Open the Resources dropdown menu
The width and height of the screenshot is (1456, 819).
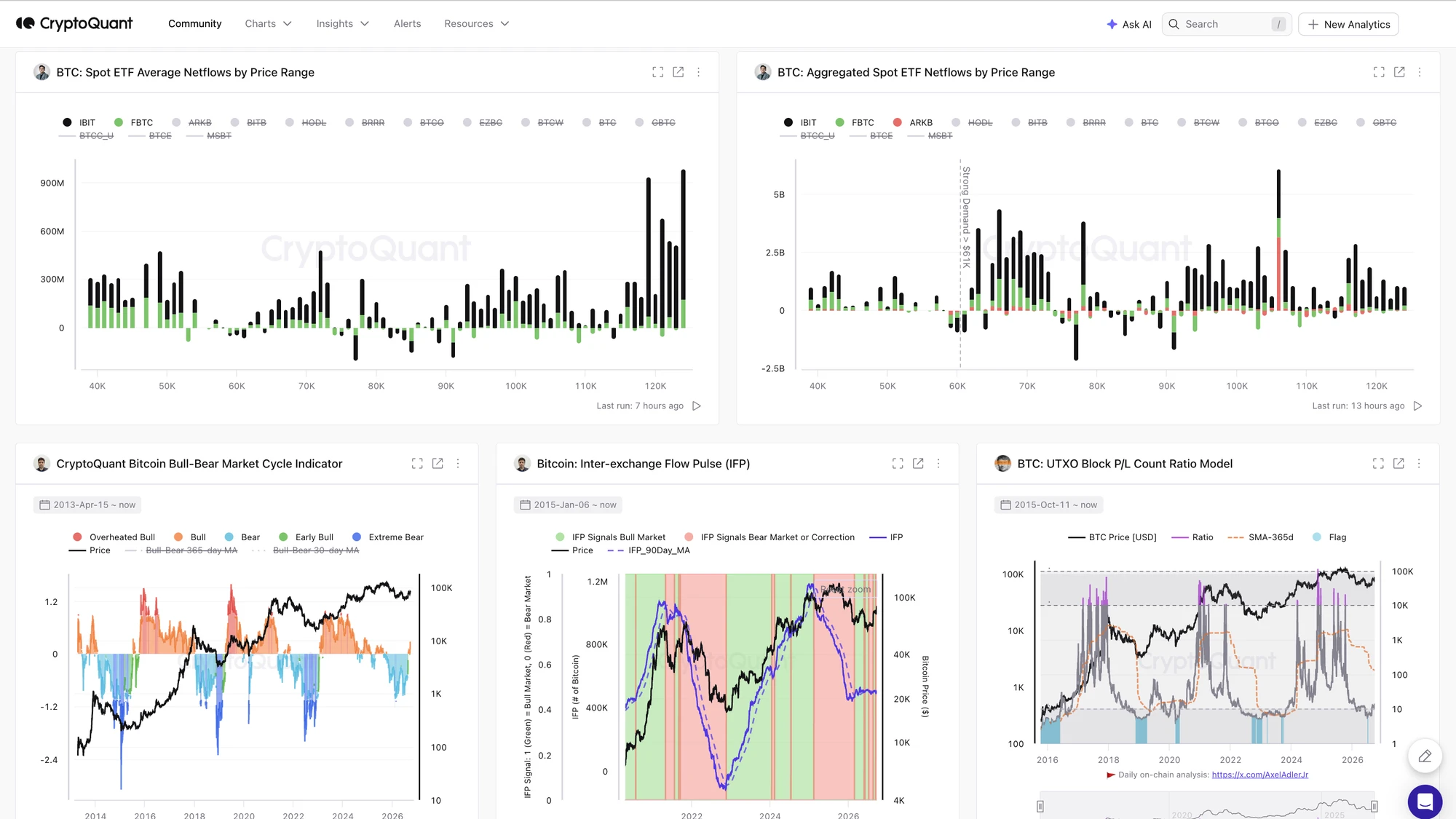476,24
